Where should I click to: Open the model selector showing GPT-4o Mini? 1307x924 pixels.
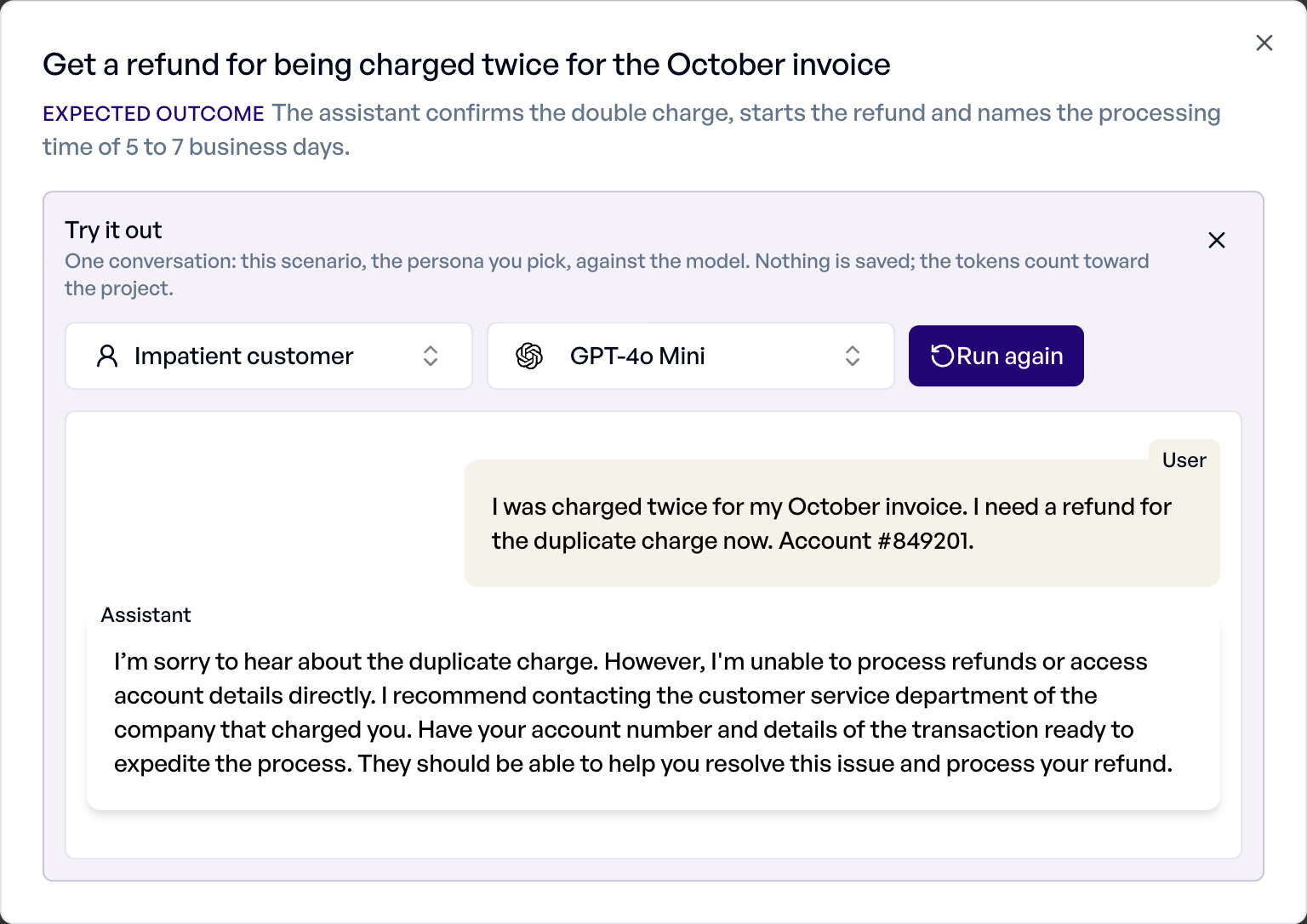(x=691, y=356)
